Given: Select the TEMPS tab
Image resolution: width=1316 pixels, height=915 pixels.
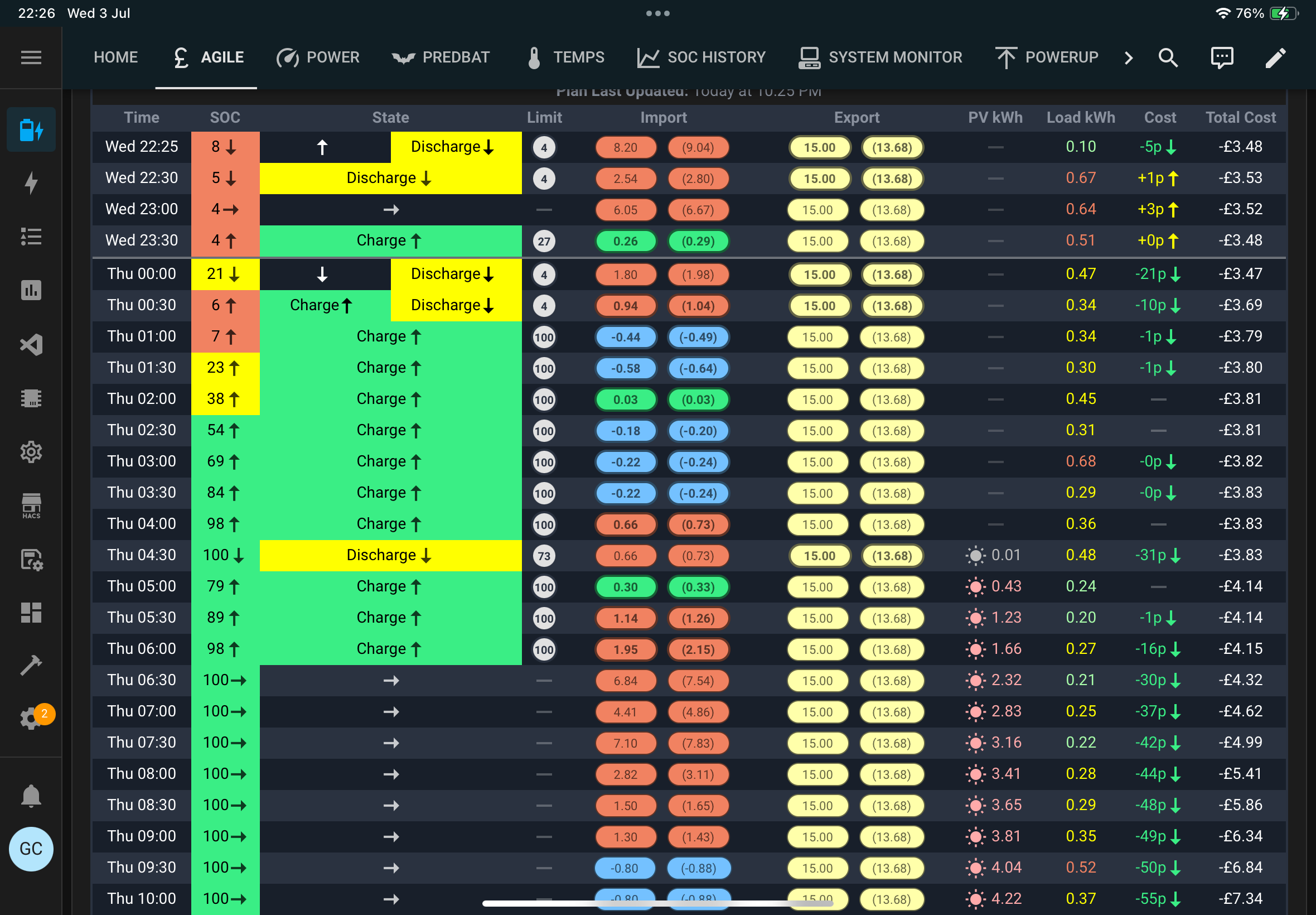Looking at the screenshot, I should pos(565,57).
